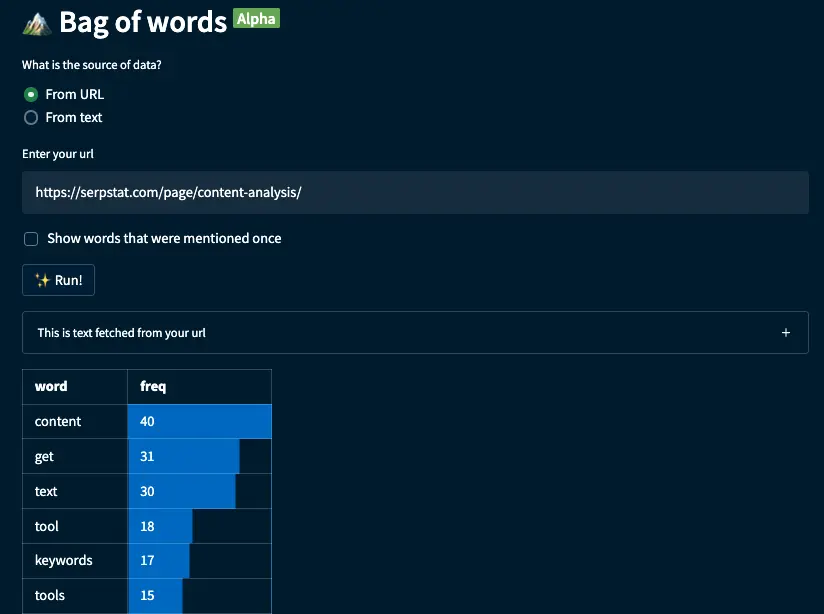Click the freq column header

pyautogui.click(x=200, y=387)
